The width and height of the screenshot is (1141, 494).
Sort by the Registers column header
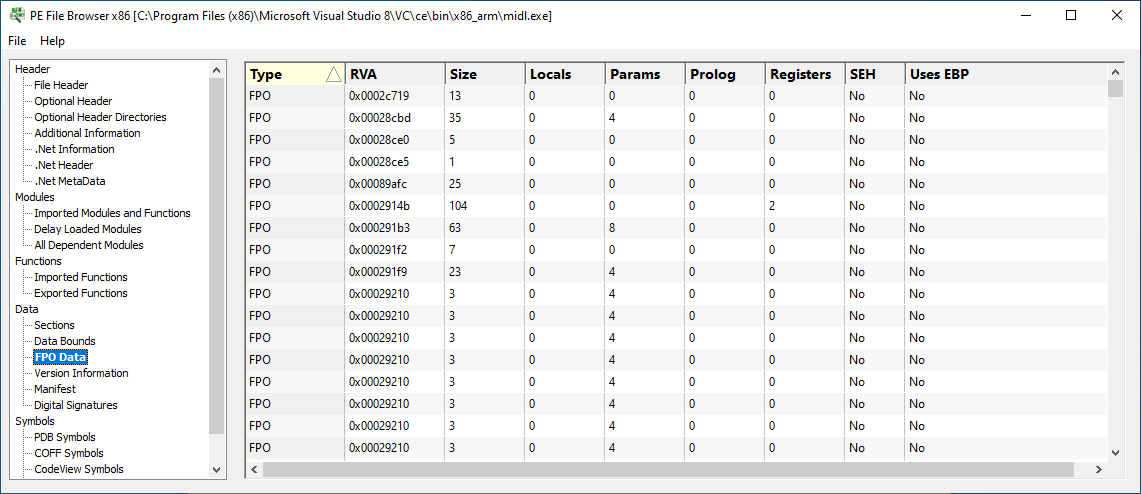coord(806,74)
